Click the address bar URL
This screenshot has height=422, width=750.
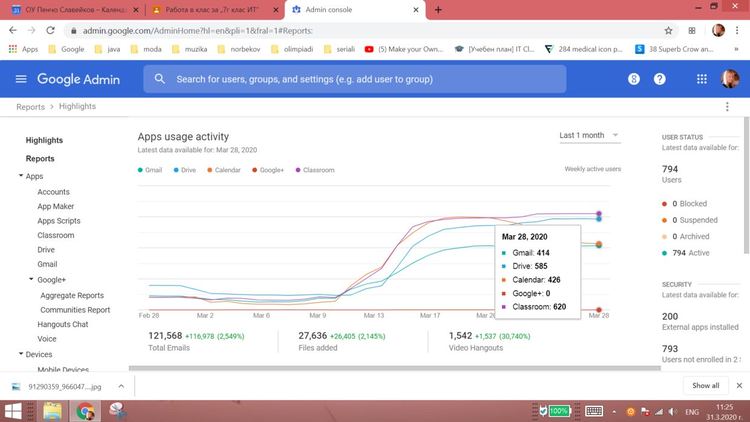click(x=198, y=31)
